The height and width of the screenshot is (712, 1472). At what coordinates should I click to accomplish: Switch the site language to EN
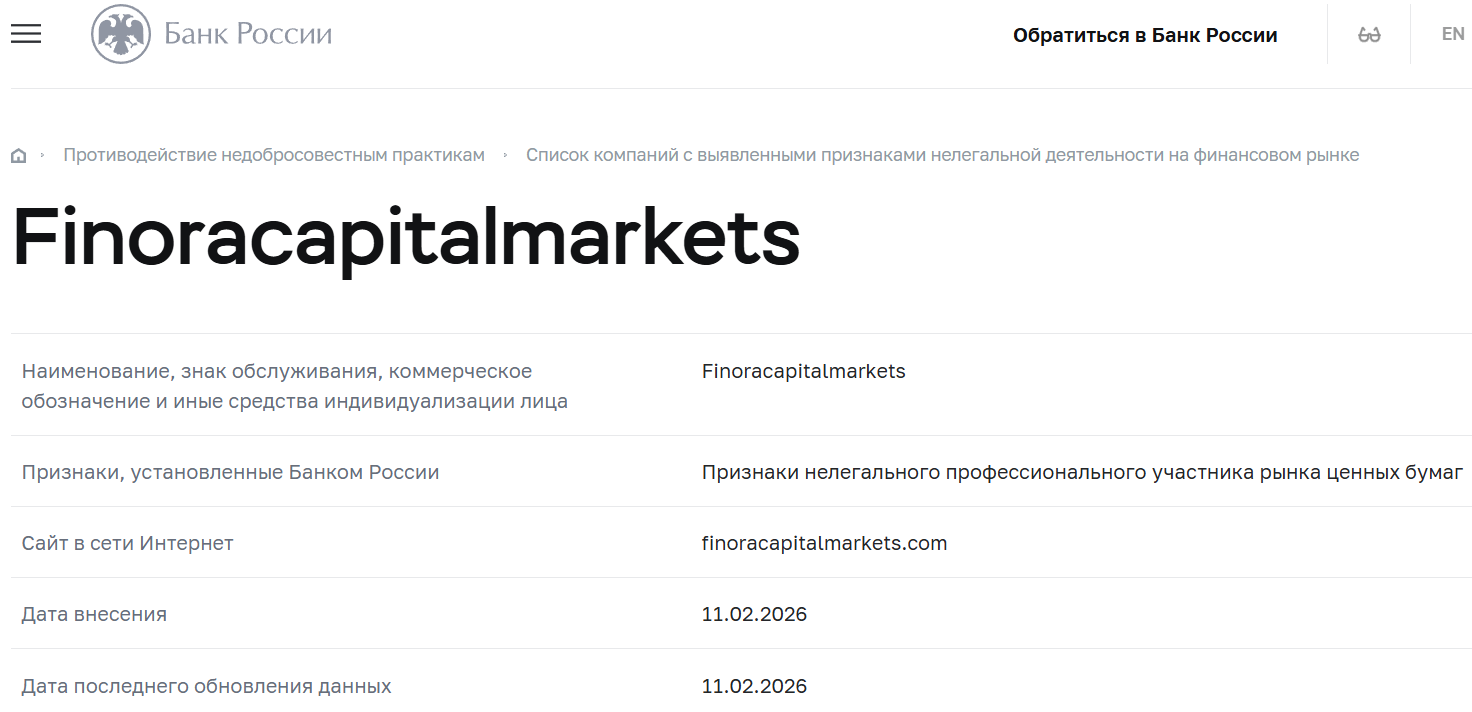[1452, 33]
